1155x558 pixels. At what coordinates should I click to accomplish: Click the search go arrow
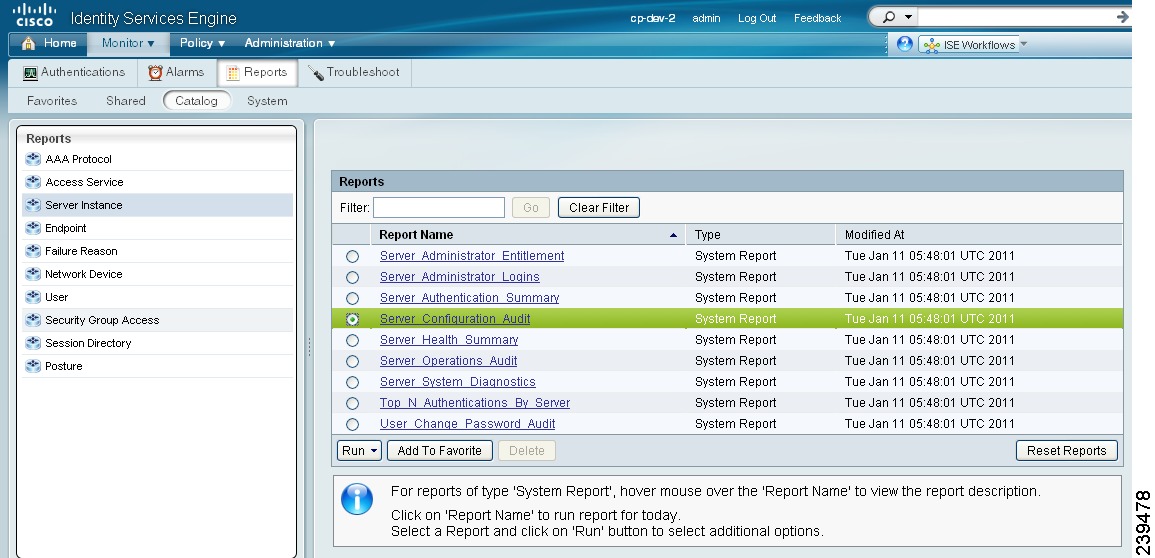tap(1122, 17)
